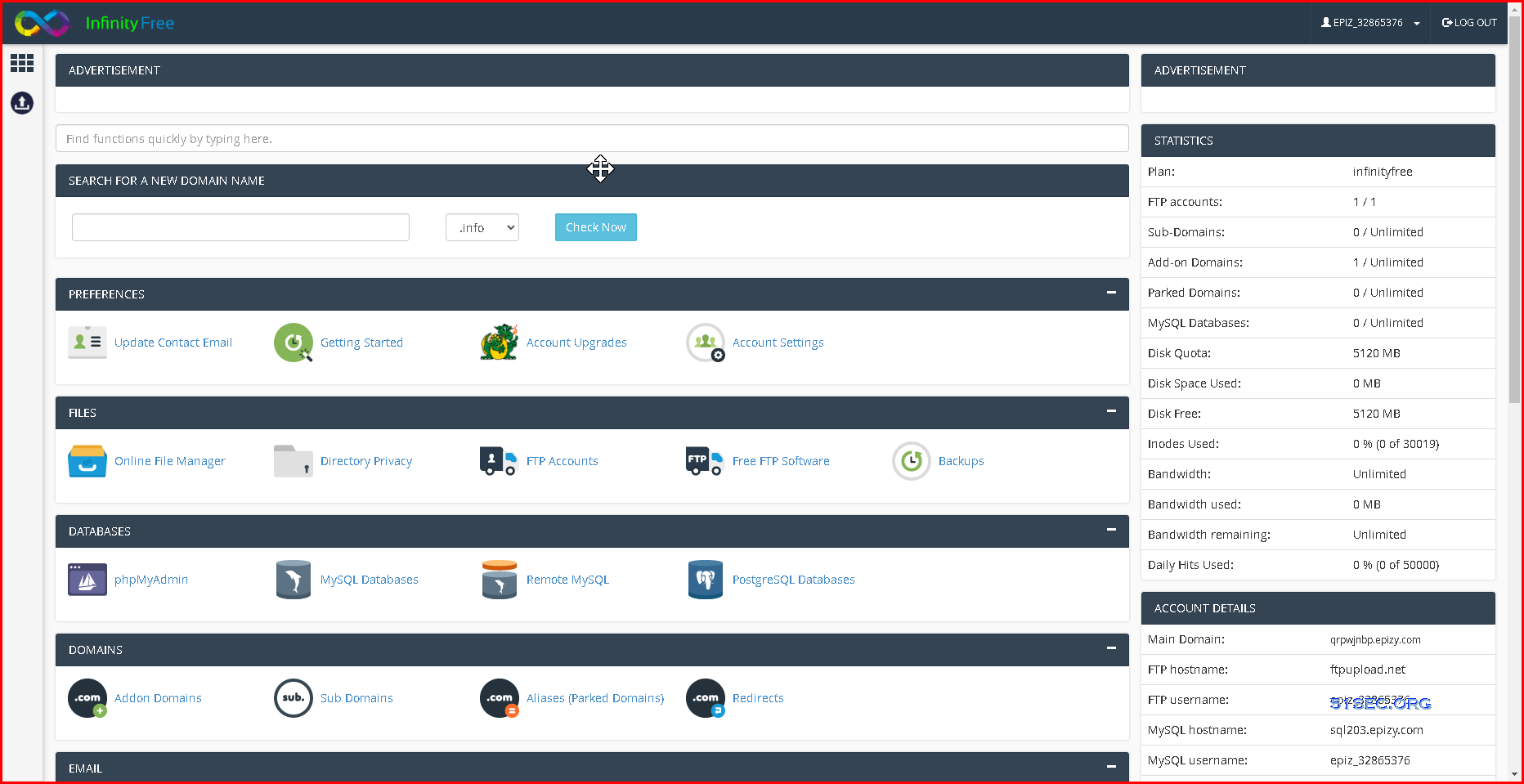Open the Addon Domains link
The height and width of the screenshot is (784, 1524).
pyautogui.click(x=158, y=698)
